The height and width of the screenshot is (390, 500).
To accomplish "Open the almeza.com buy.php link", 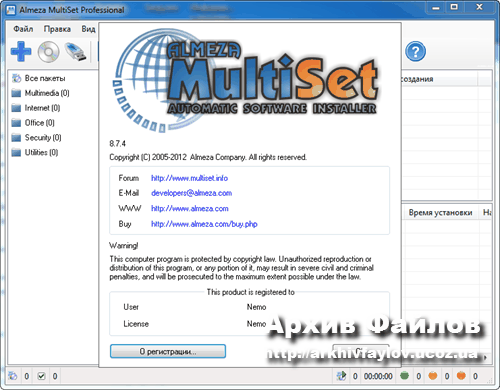I will (204, 224).
